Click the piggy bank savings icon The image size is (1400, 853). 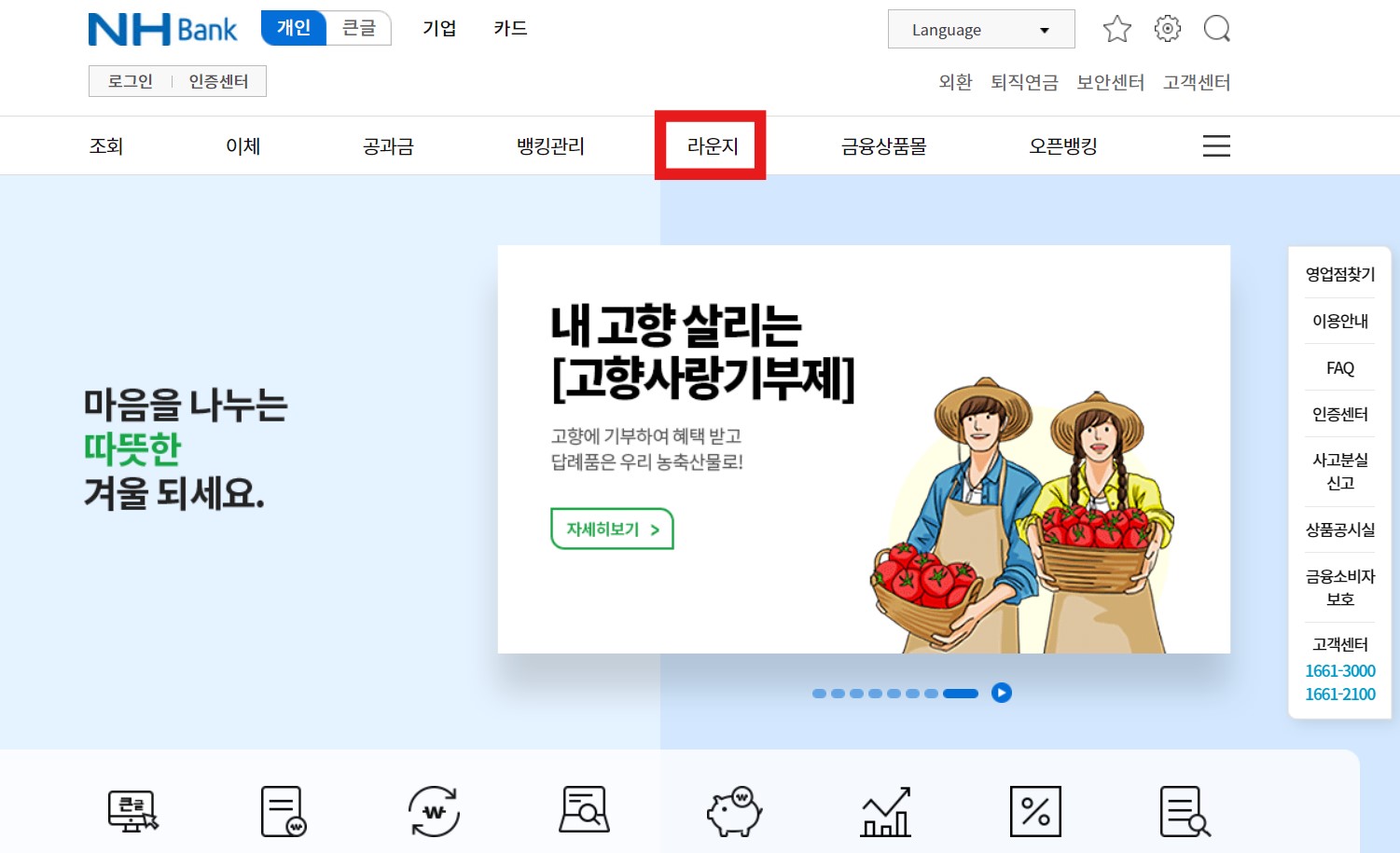[x=733, y=809]
